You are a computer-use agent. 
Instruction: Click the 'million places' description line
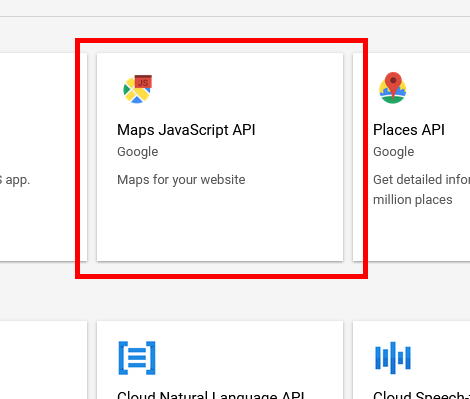pos(413,200)
